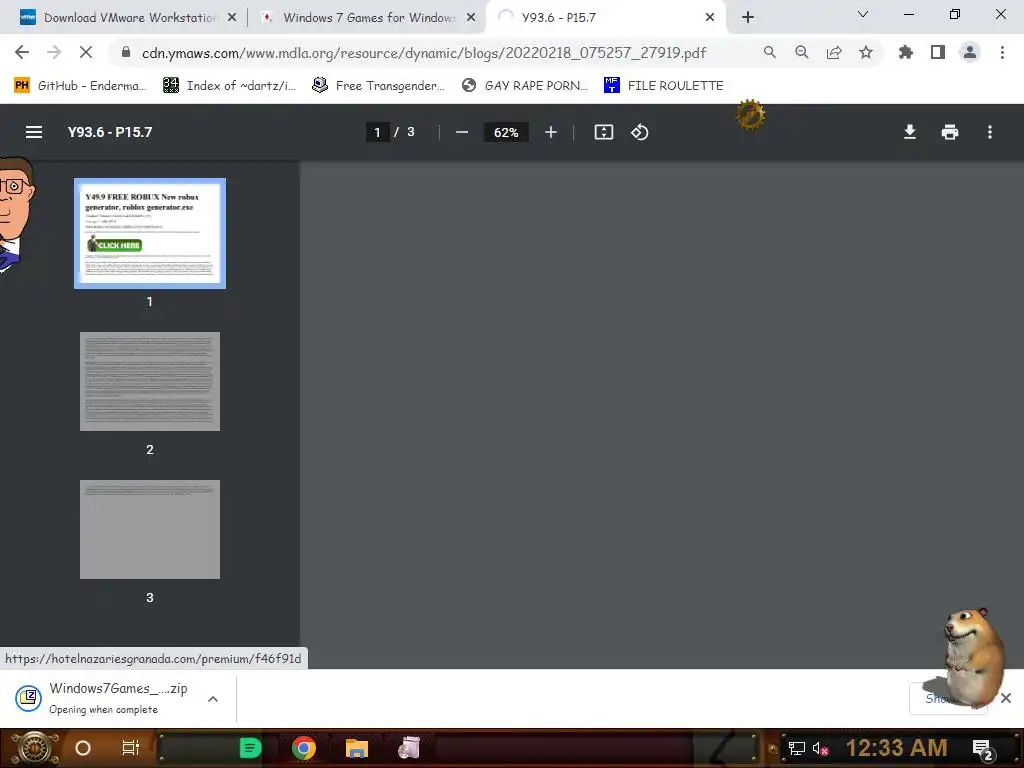Open the notification center icon
Screen dimensions: 1024x768
point(983,749)
